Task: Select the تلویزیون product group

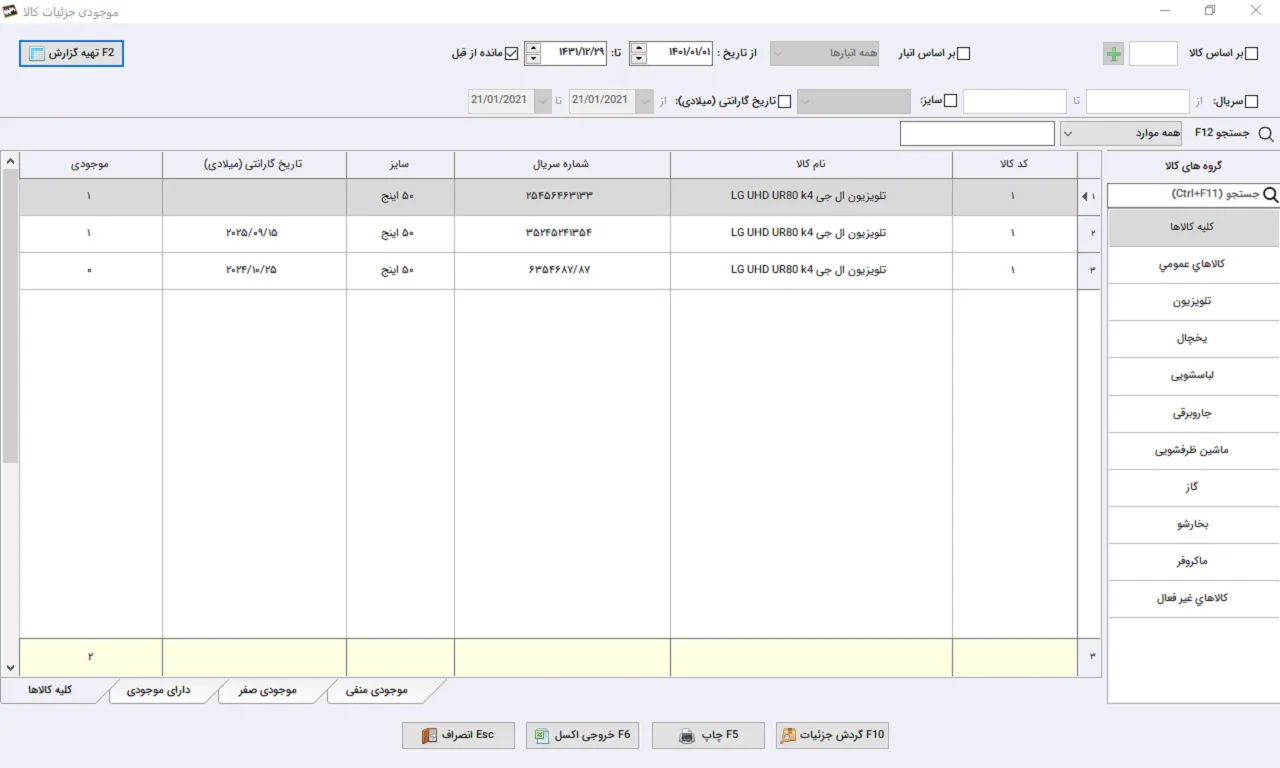Action: tap(1193, 301)
